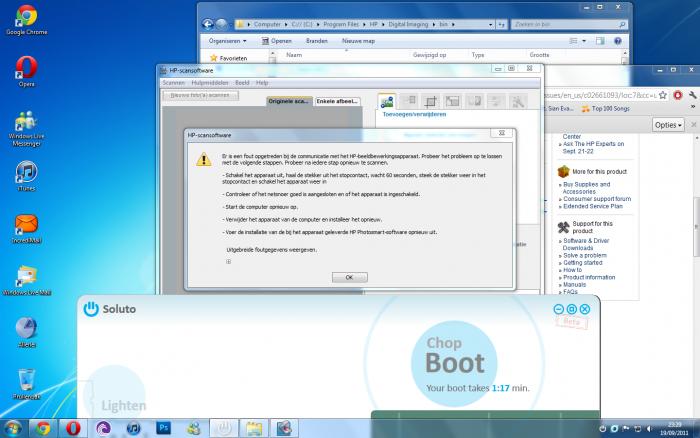Refresh the Explorer folder via address bar icon
The image size is (700, 438).
[x=501, y=25]
